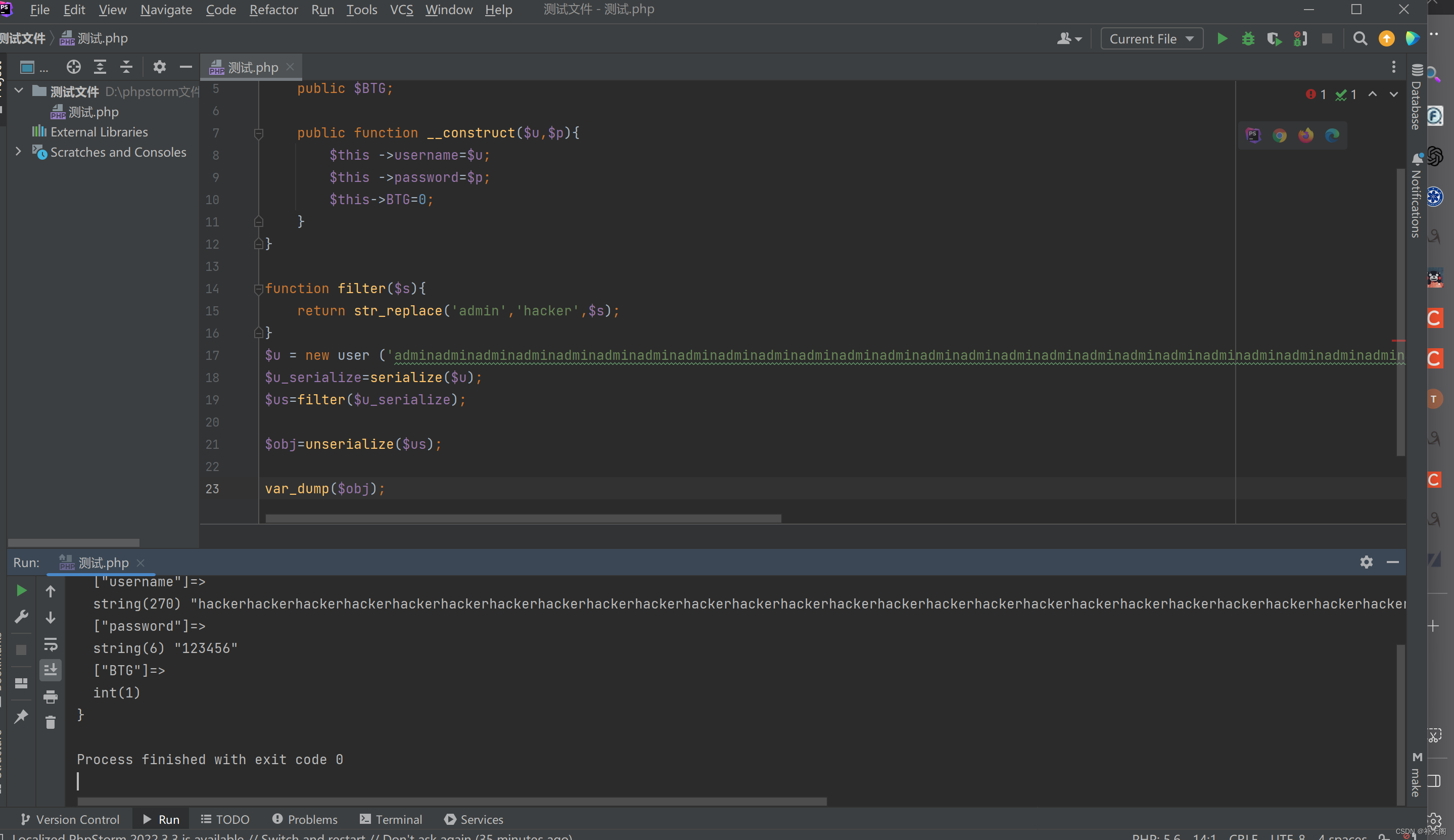1454x840 pixels.
Task: Open the Tools menu
Action: (362, 10)
